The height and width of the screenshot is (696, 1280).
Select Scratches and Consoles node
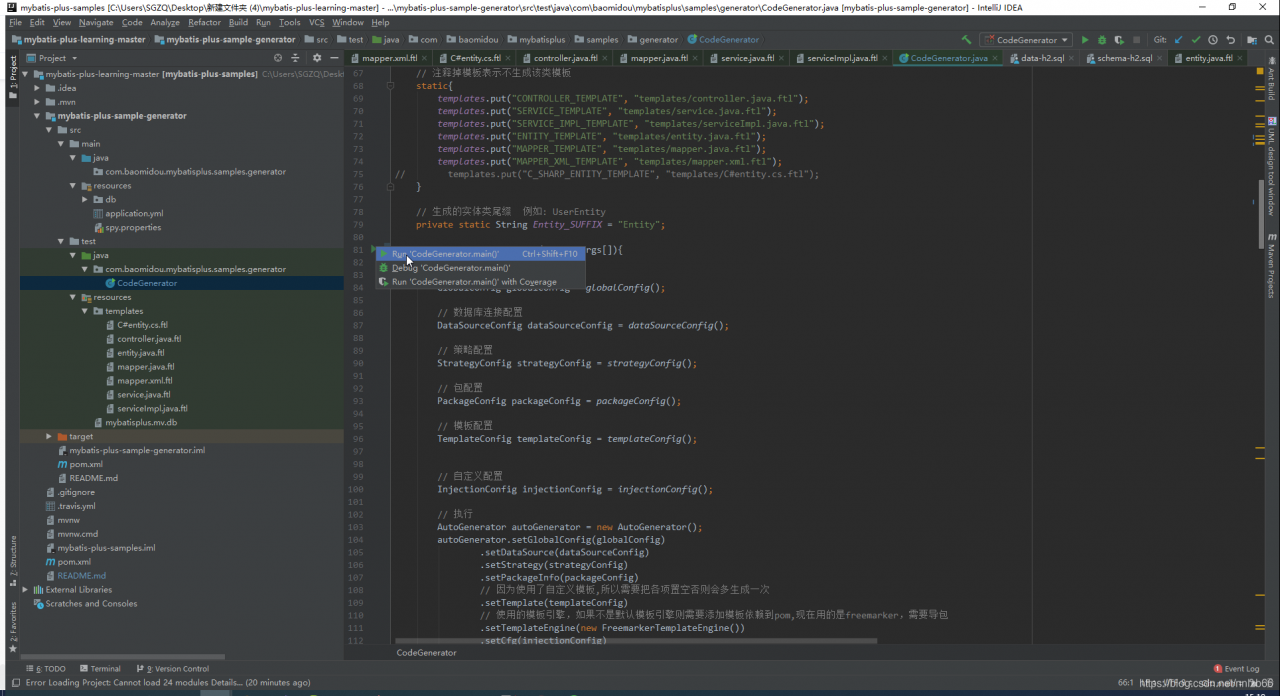coord(91,604)
